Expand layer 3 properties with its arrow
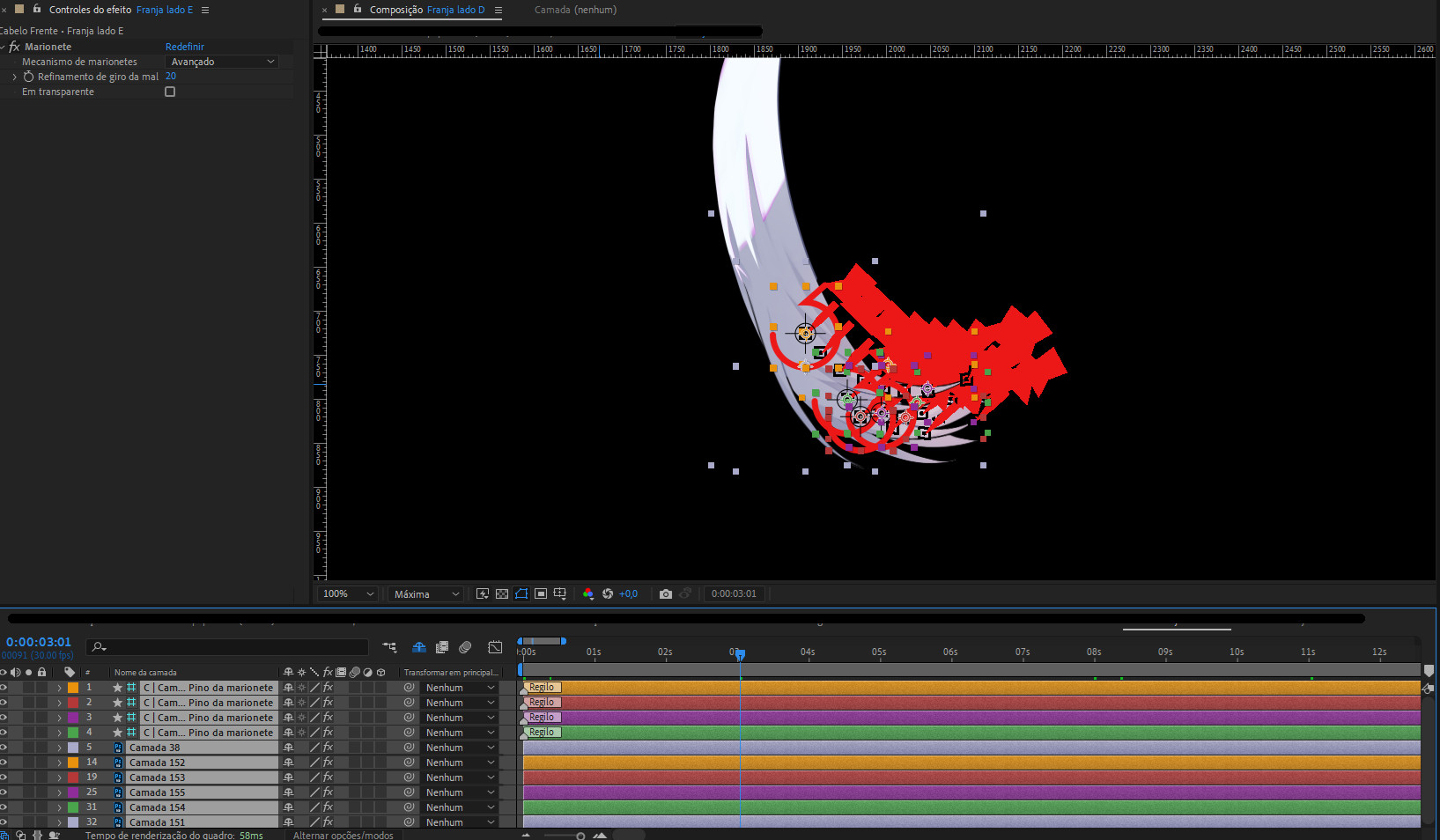The image size is (1440, 840). pos(59,718)
